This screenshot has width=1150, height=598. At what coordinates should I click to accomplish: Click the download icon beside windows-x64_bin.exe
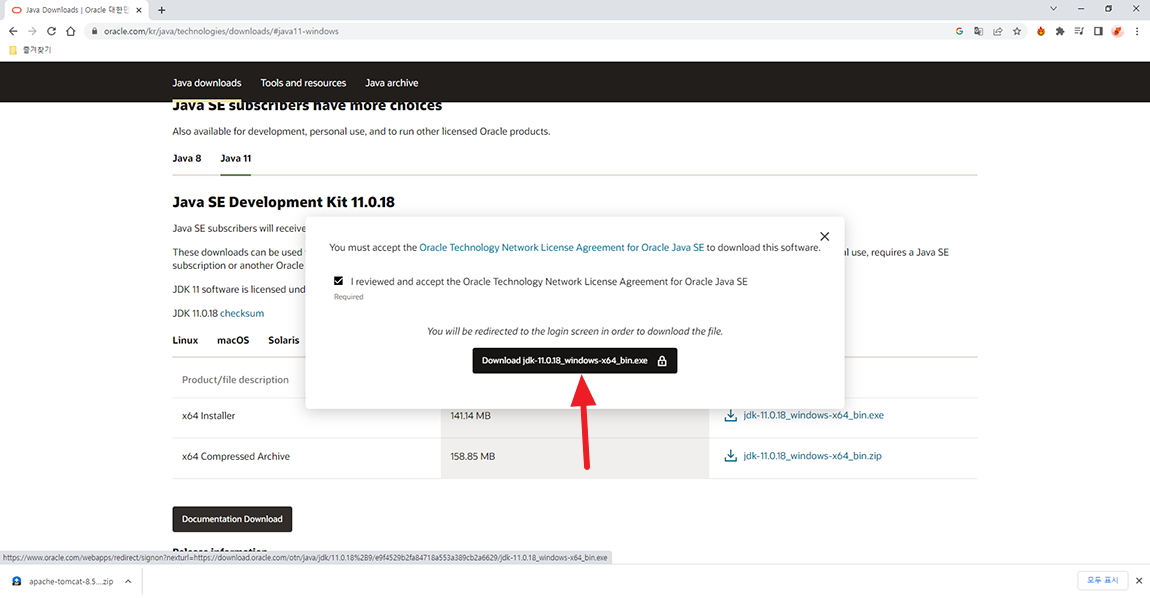[730, 415]
